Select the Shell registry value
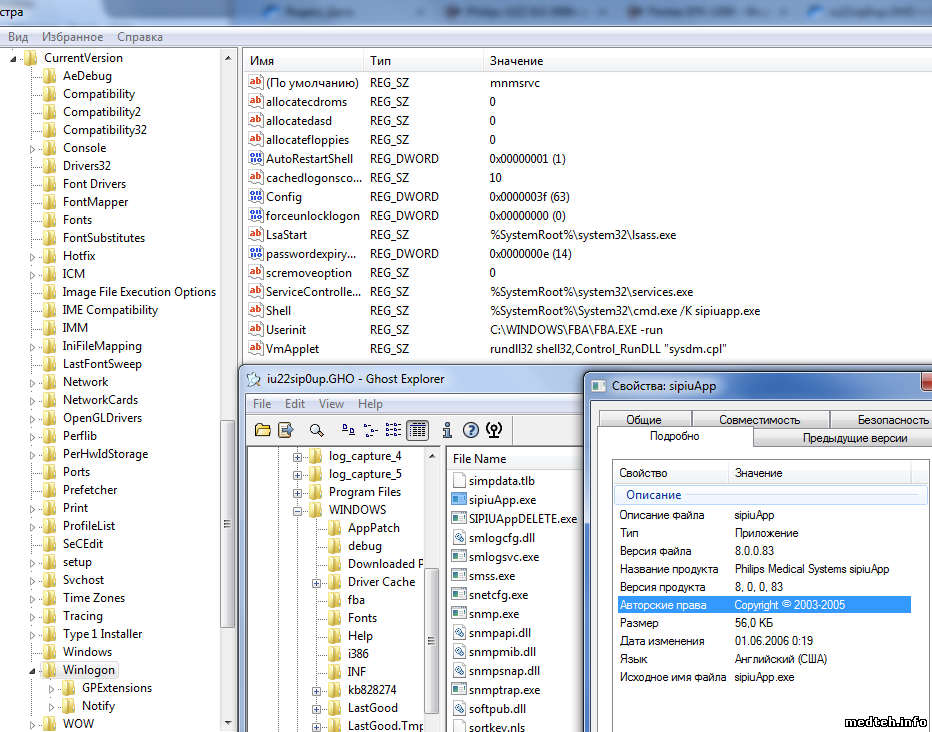This screenshot has width=932, height=732. (278, 311)
